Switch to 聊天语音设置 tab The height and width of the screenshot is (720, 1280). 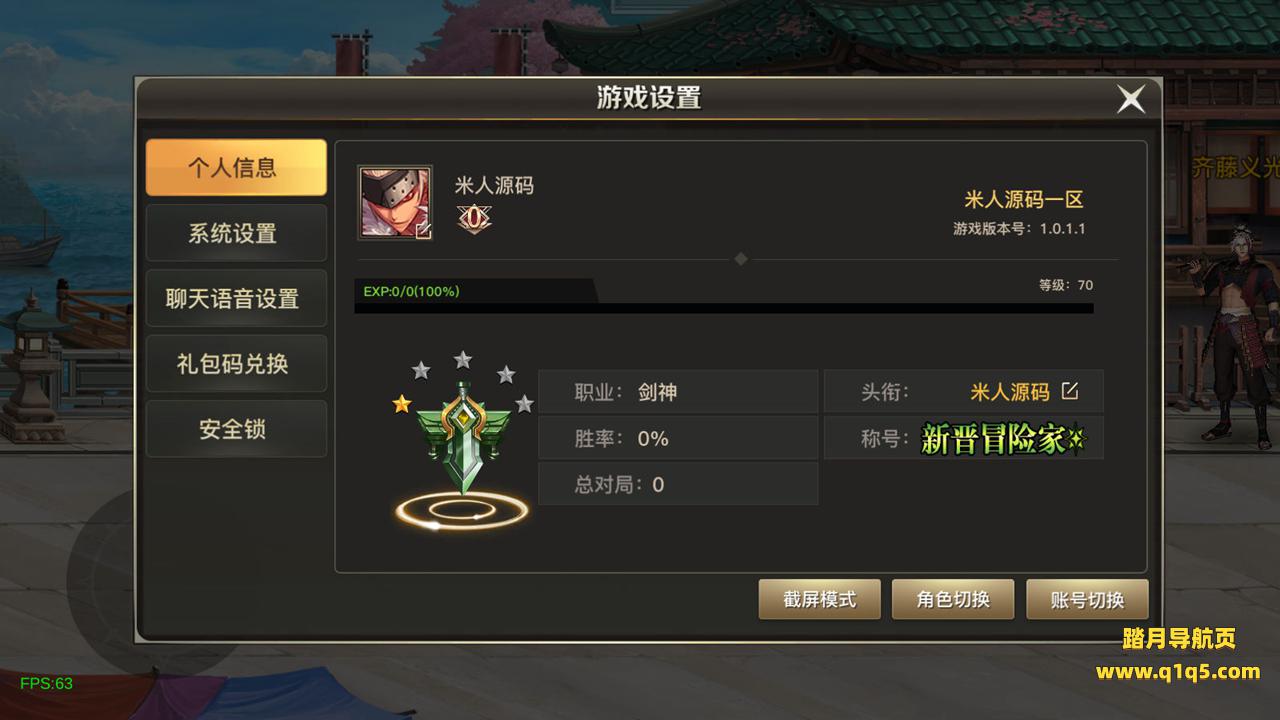click(x=236, y=298)
